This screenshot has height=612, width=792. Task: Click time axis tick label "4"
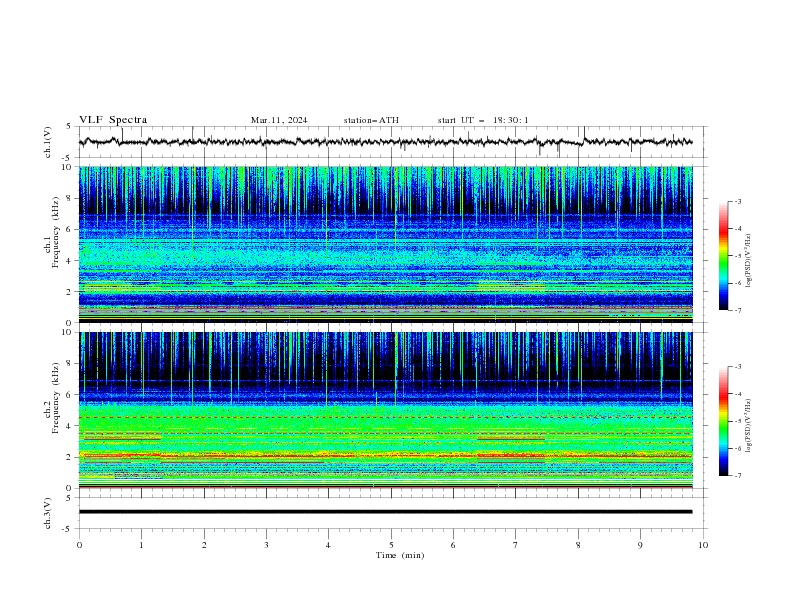pyautogui.click(x=328, y=545)
